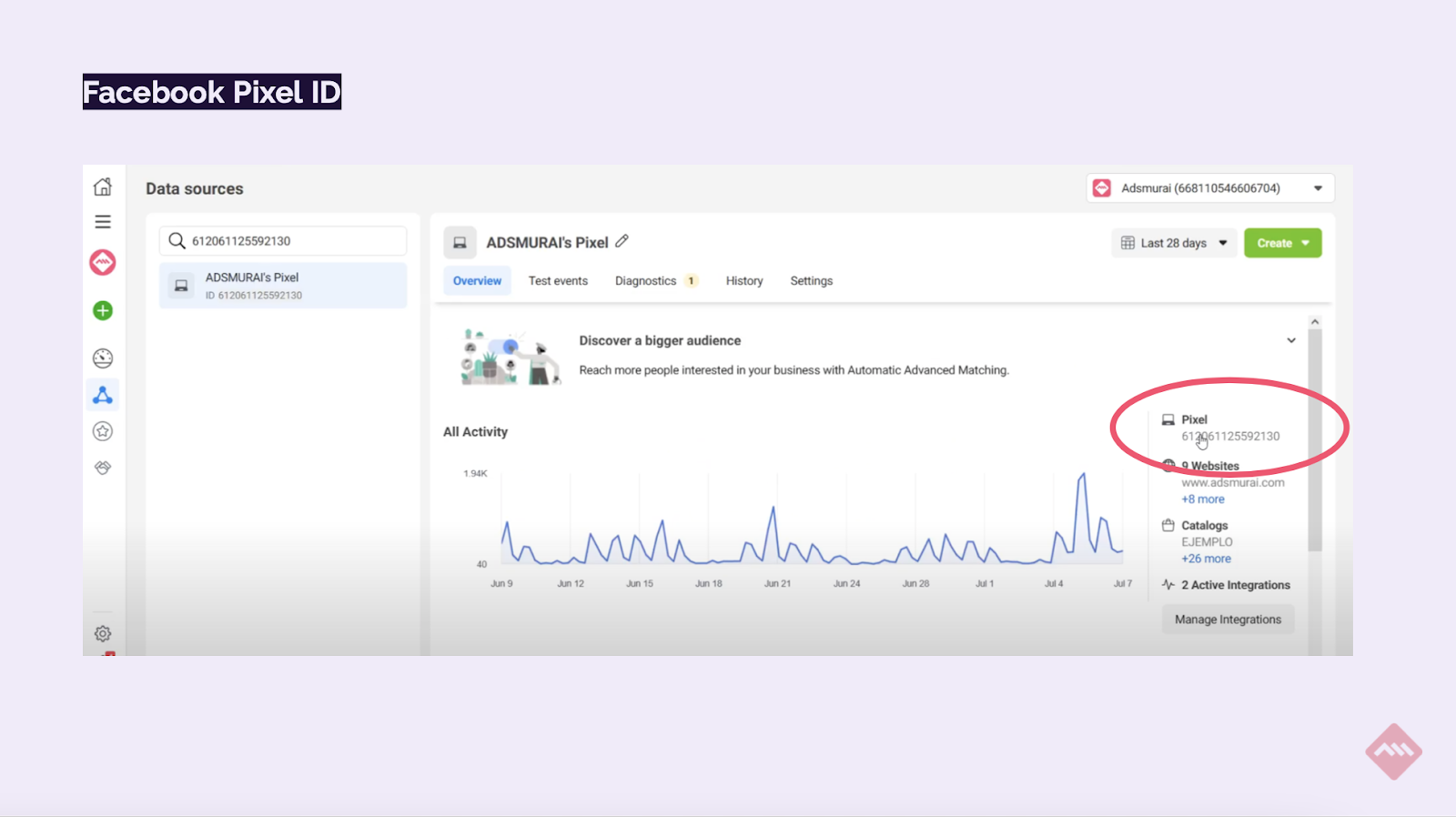
Task: Edit pixel name with pencil icon
Action: (622, 241)
